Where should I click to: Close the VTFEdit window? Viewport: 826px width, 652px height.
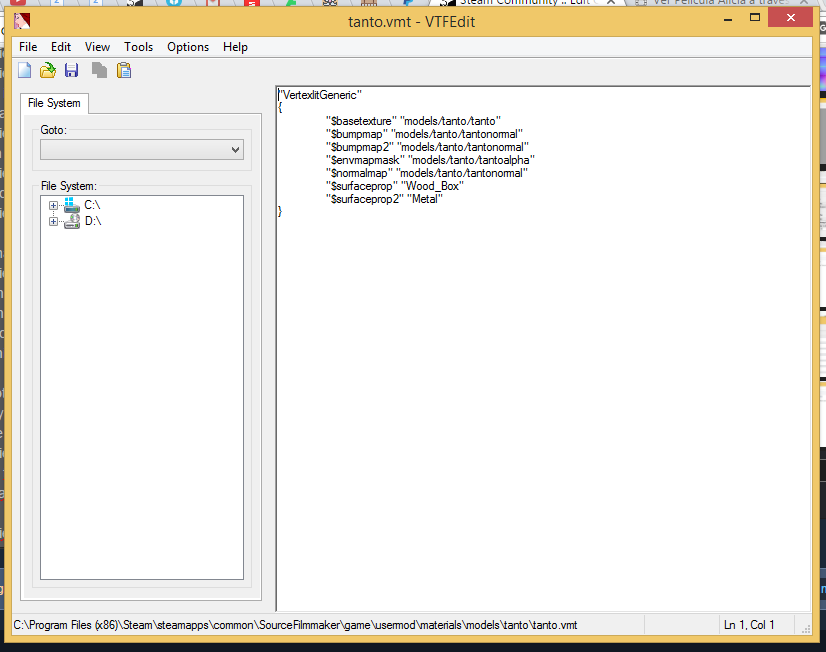point(790,18)
